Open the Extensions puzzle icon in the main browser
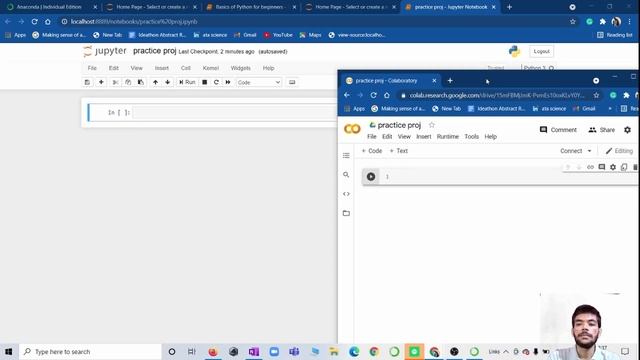 (602, 22)
